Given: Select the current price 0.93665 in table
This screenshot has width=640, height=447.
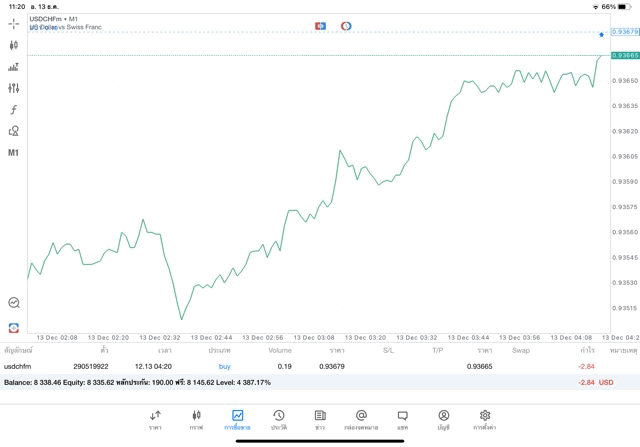Looking at the screenshot, I should click(x=480, y=367).
